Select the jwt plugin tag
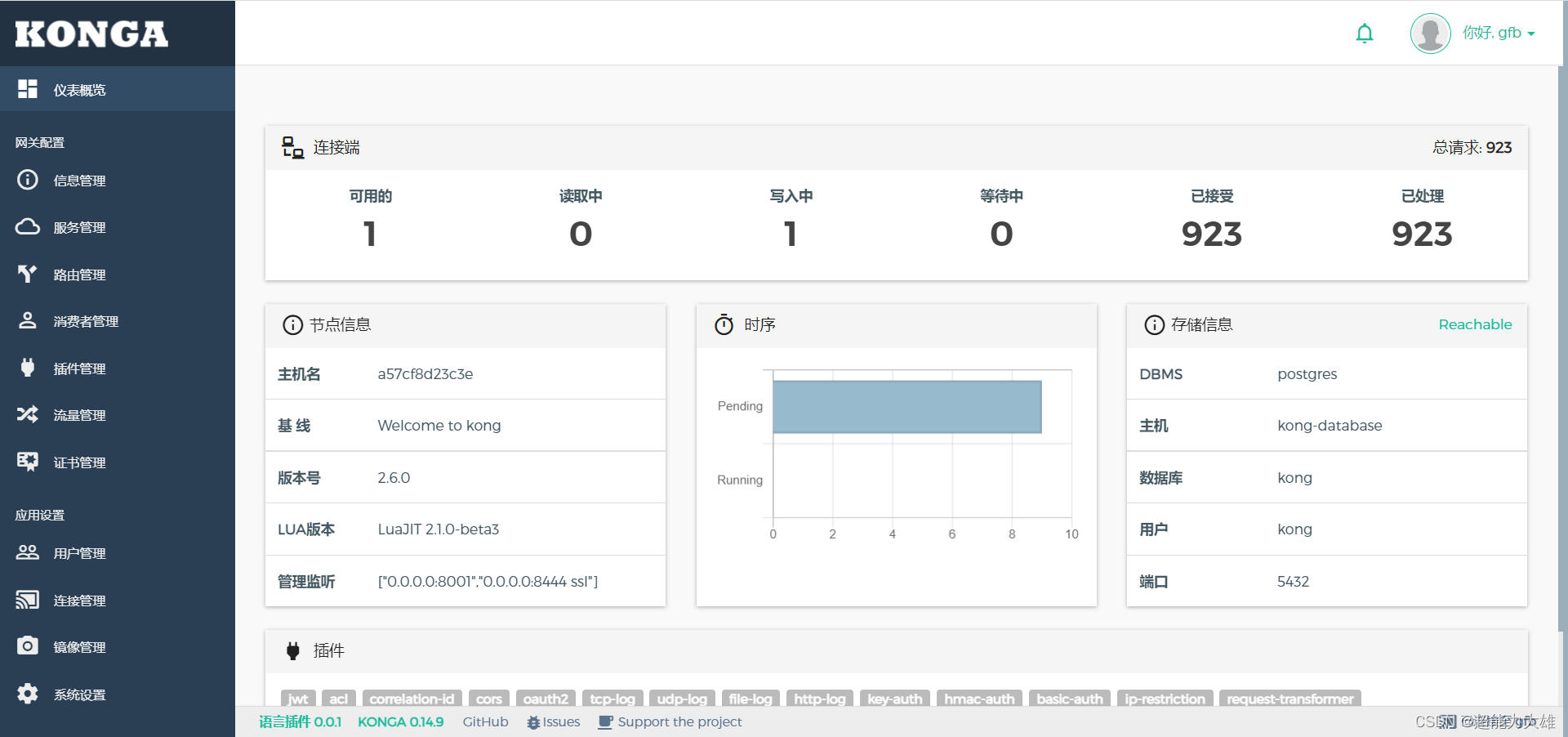 point(297,699)
